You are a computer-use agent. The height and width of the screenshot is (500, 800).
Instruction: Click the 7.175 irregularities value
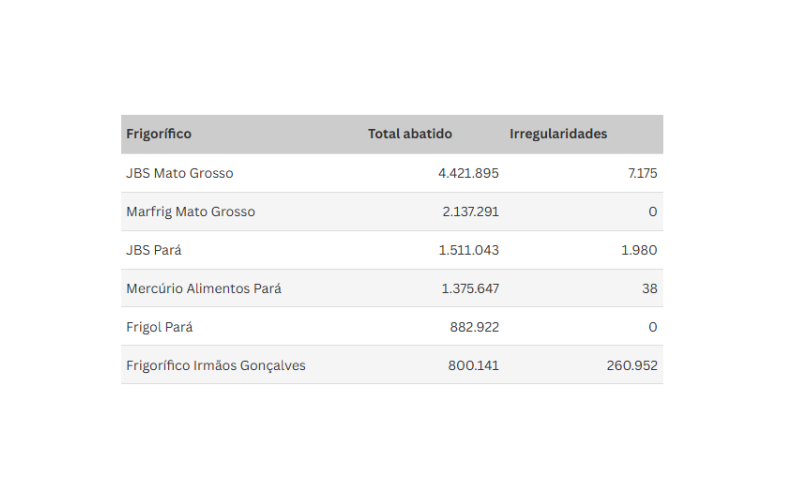coord(642,173)
